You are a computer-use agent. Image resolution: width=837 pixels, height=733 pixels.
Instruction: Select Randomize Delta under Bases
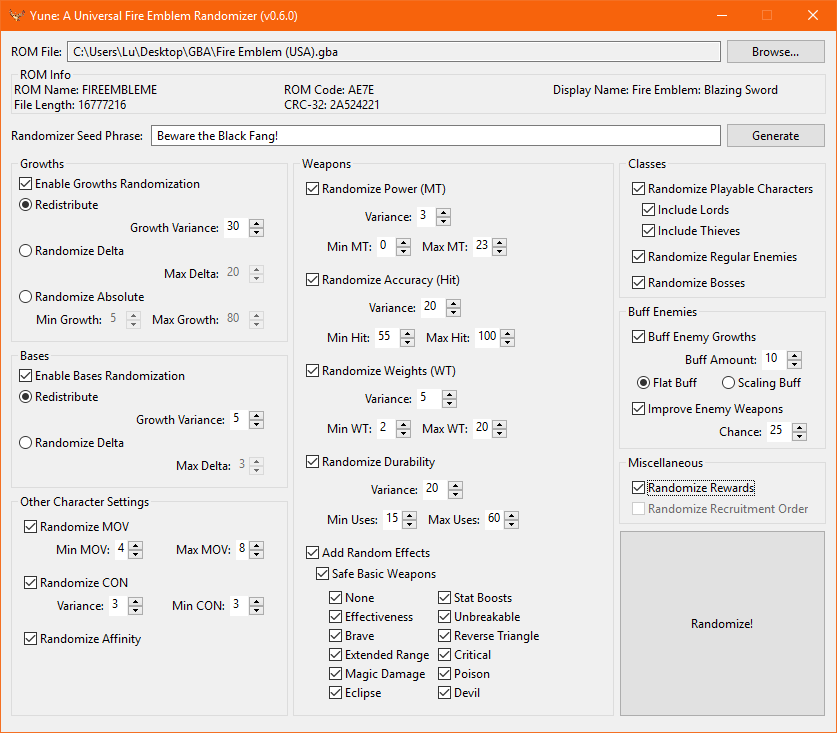tap(25, 443)
